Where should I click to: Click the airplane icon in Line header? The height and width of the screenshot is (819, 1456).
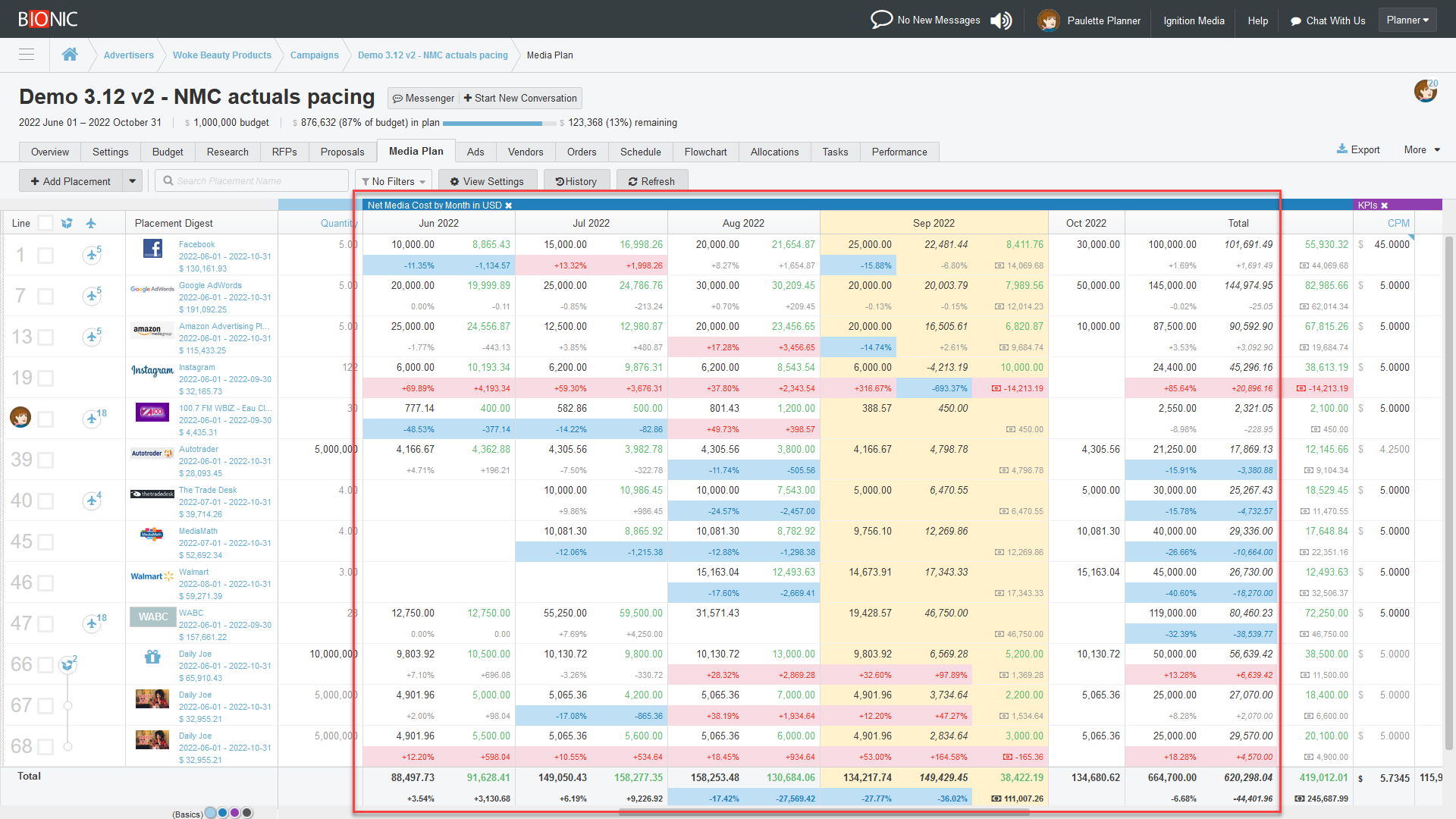[91, 223]
